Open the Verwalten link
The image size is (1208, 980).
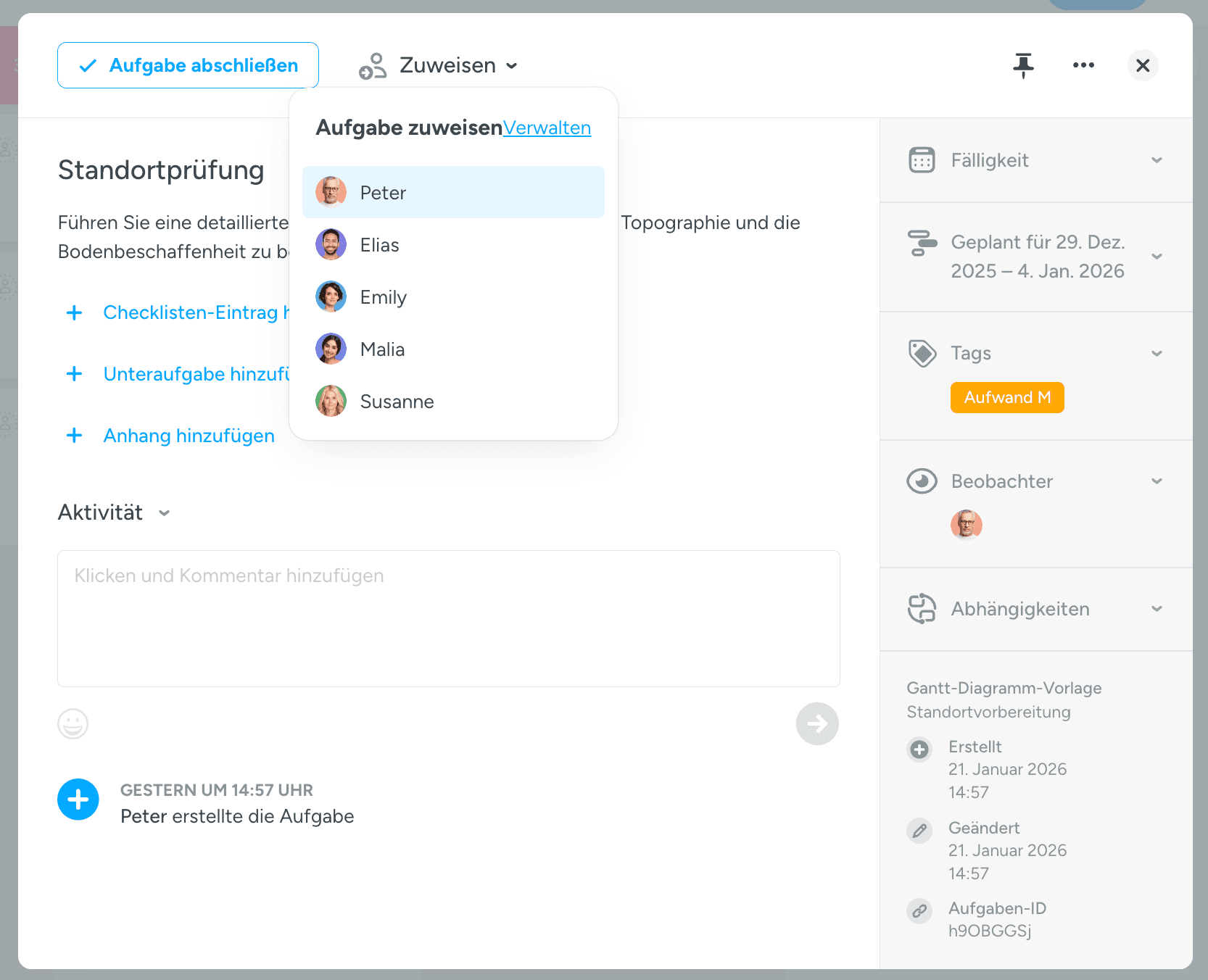pyautogui.click(x=547, y=128)
